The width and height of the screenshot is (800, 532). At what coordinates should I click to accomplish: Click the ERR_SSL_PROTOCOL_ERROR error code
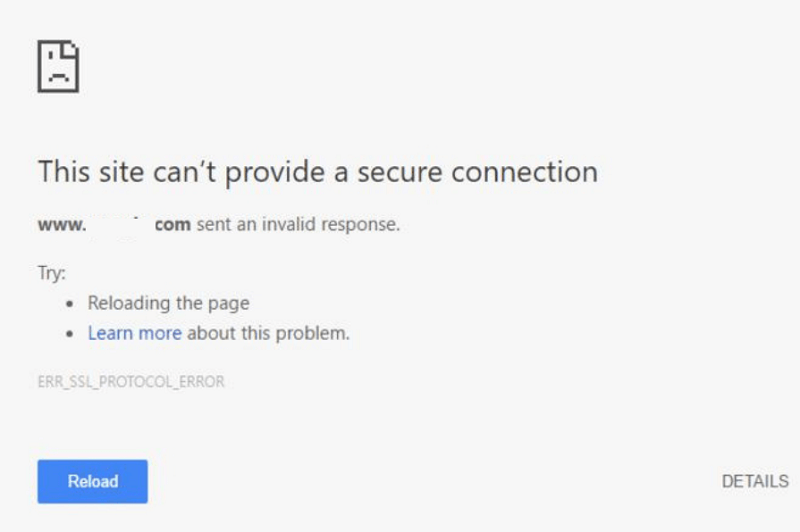tap(131, 381)
